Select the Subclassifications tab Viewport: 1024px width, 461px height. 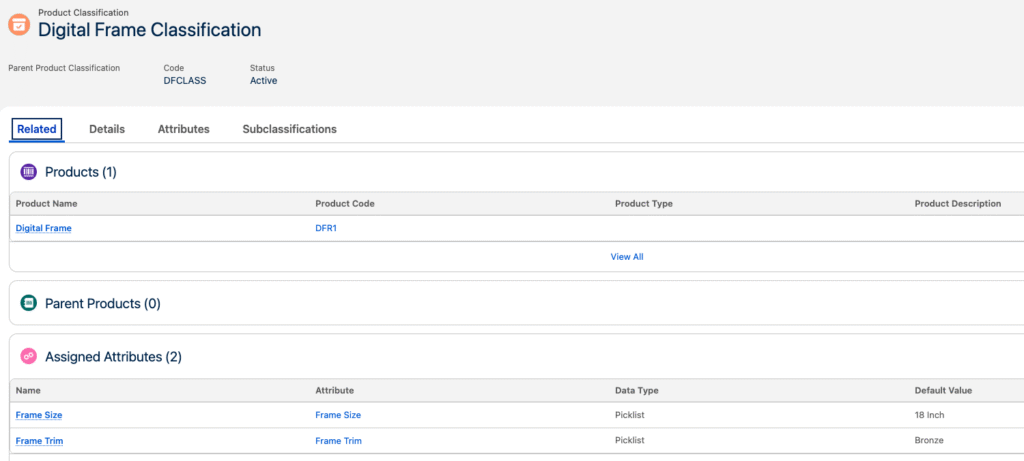[289, 129]
